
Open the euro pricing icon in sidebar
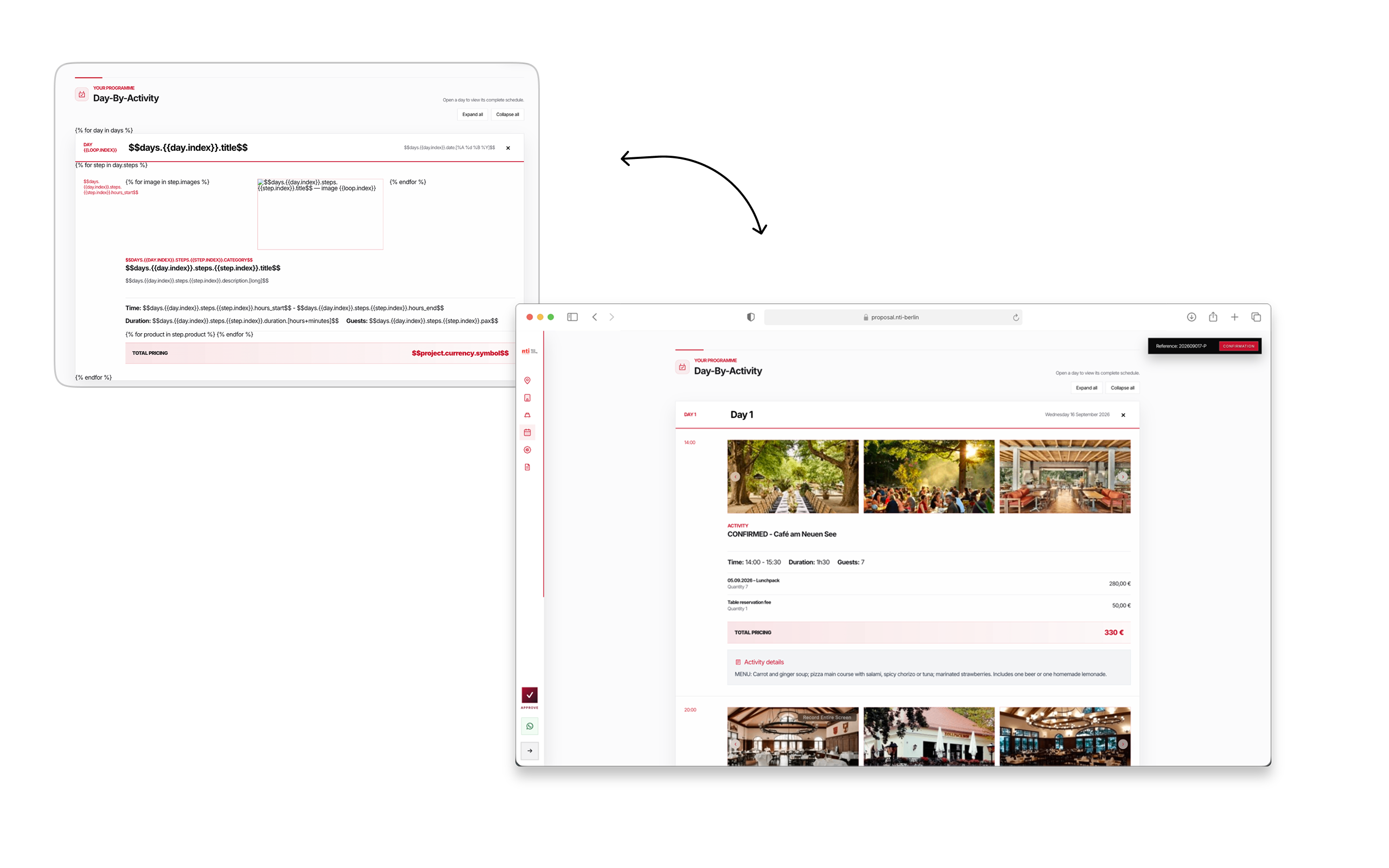coord(527,450)
